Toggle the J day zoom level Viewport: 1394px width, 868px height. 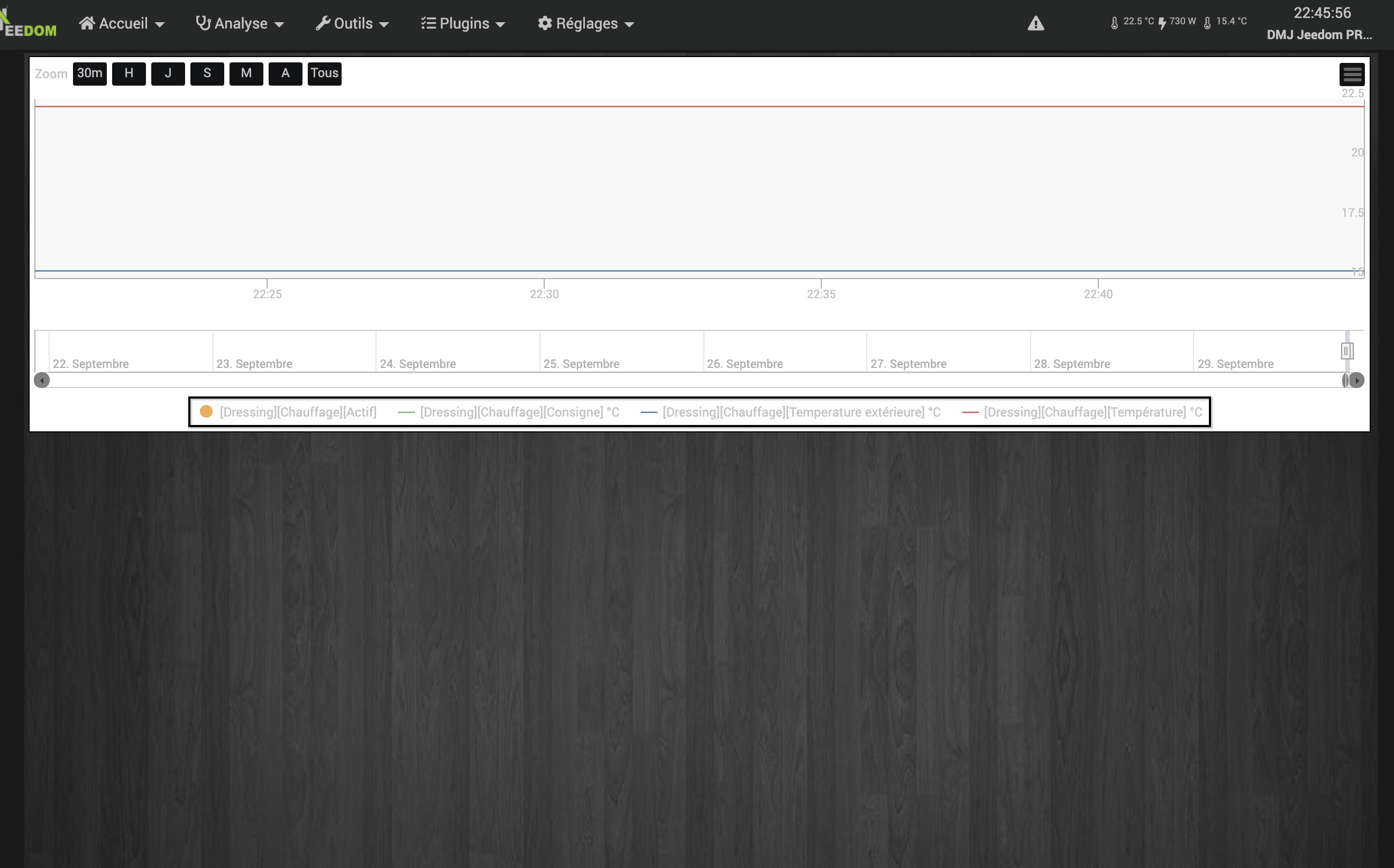167,73
